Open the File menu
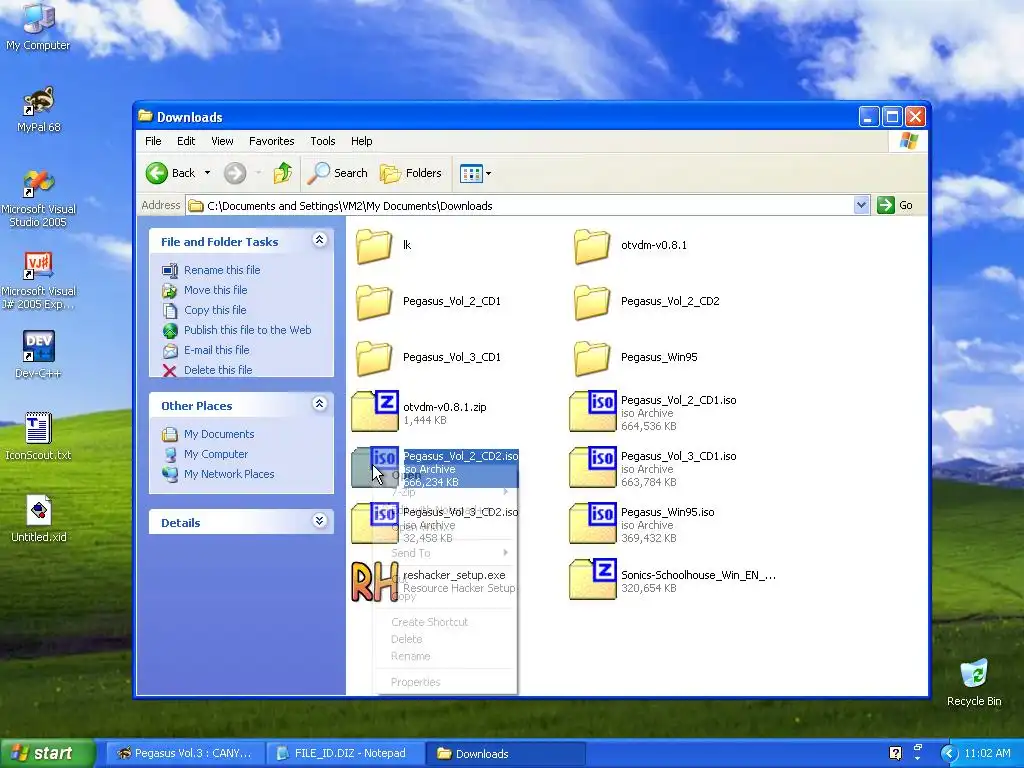This screenshot has width=1024, height=768. tap(153, 141)
